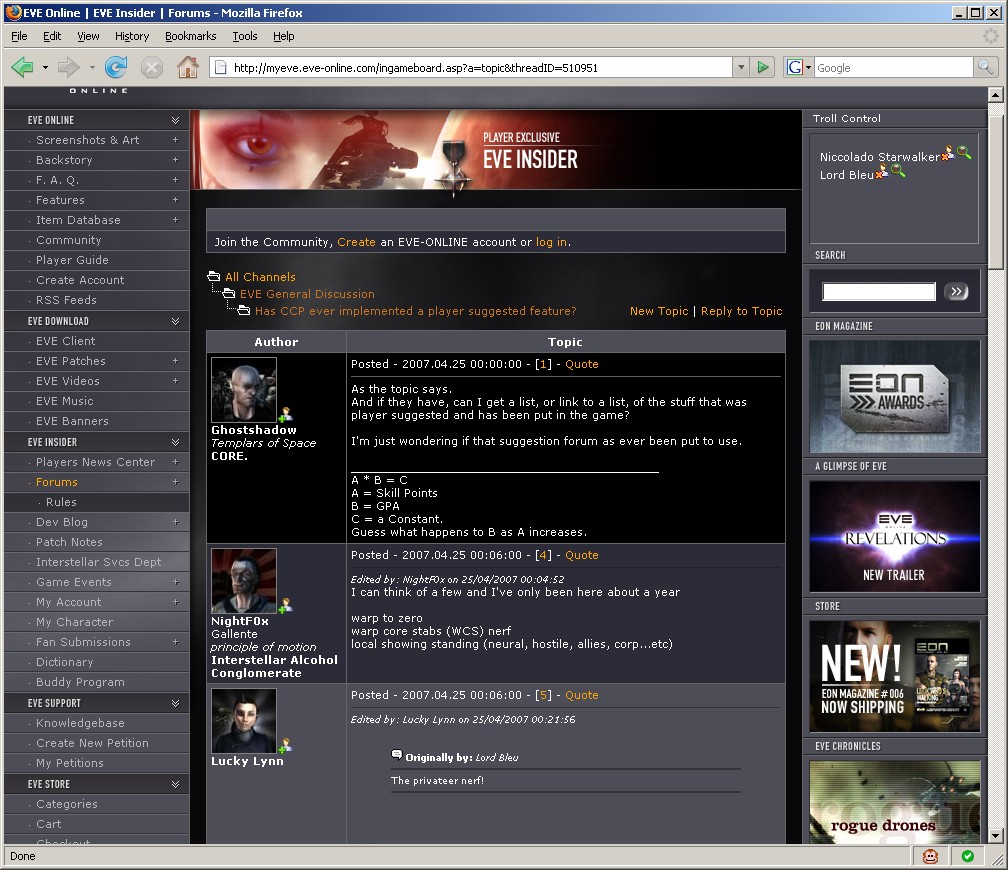Viewport: 1008px width, 870px height.
Task: Click the scrollbar down arrow
Action: pyautogui.click(x=995, y=836)
